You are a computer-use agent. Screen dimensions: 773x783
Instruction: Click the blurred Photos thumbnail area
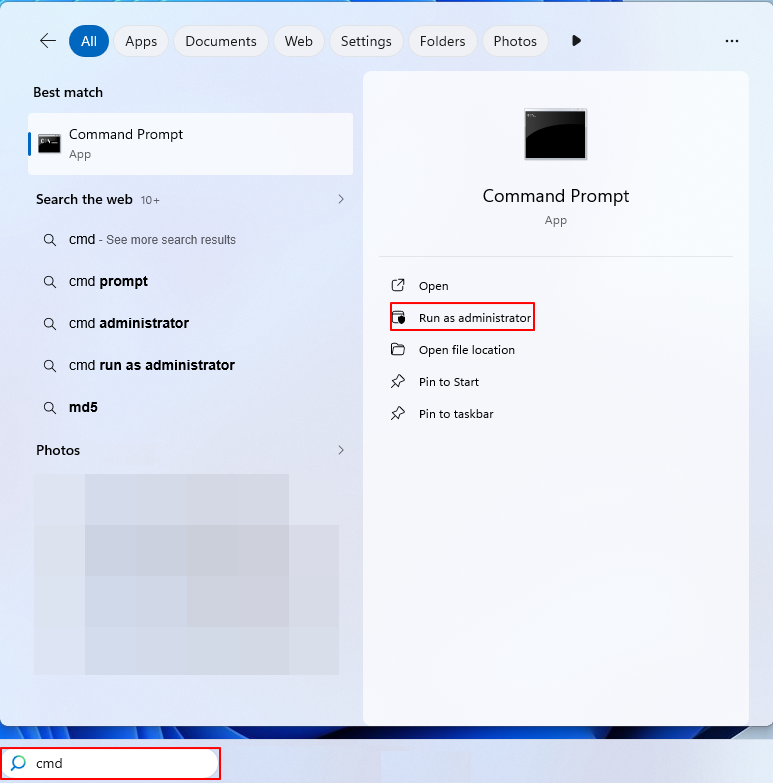point(186,574)
